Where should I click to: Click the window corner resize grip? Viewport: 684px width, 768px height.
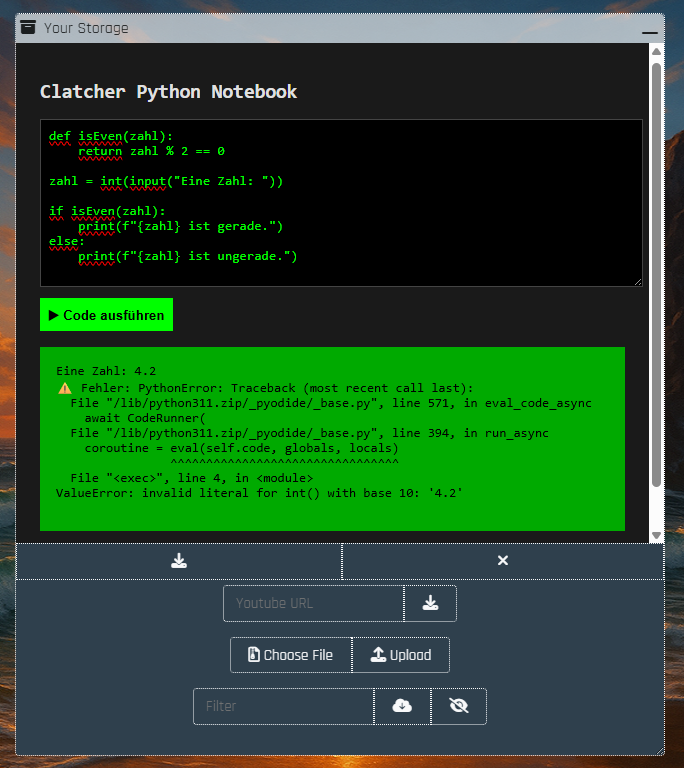point(660,751)
